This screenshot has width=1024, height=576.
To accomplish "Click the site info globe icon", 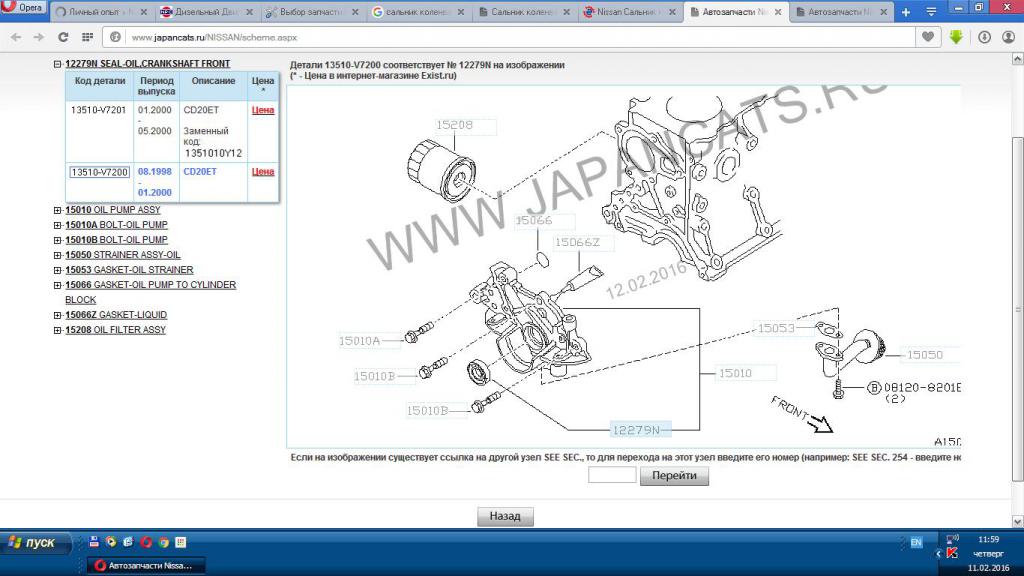I will point(116,37).
